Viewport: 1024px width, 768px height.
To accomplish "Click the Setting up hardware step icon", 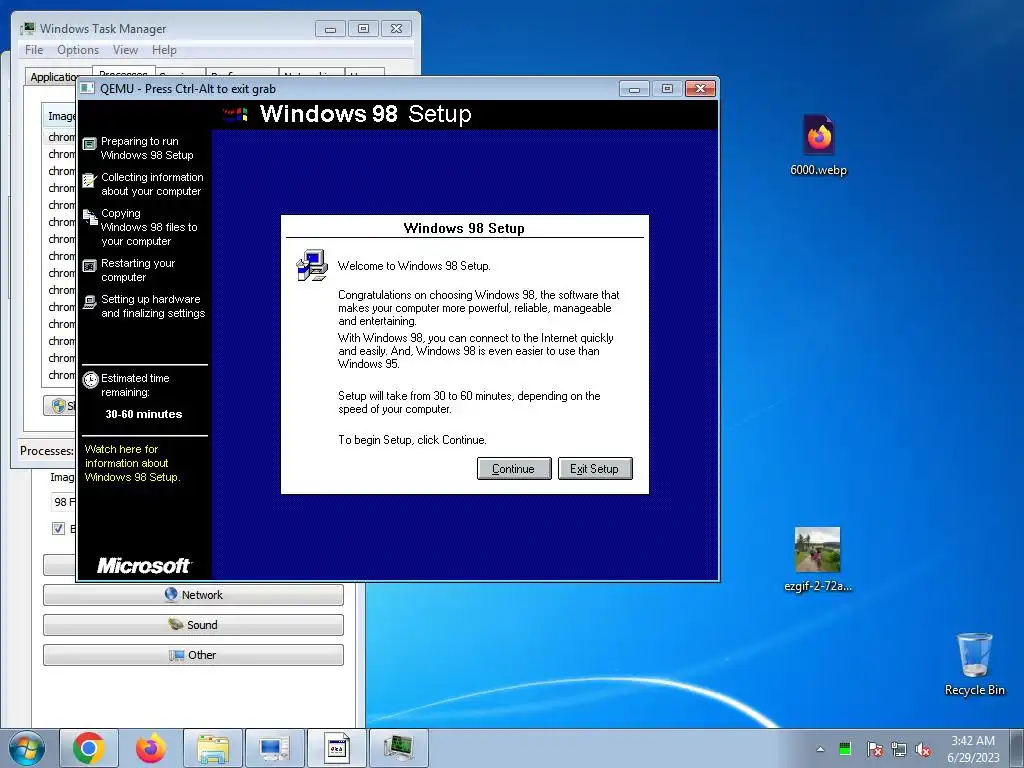I will [x=89, y=302].
